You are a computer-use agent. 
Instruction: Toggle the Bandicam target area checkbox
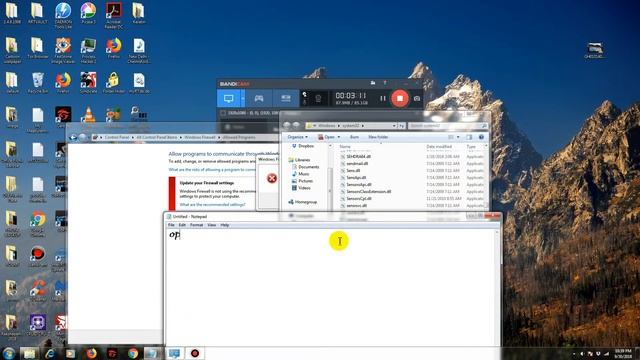pyautogui.click(x=223, y=113)
